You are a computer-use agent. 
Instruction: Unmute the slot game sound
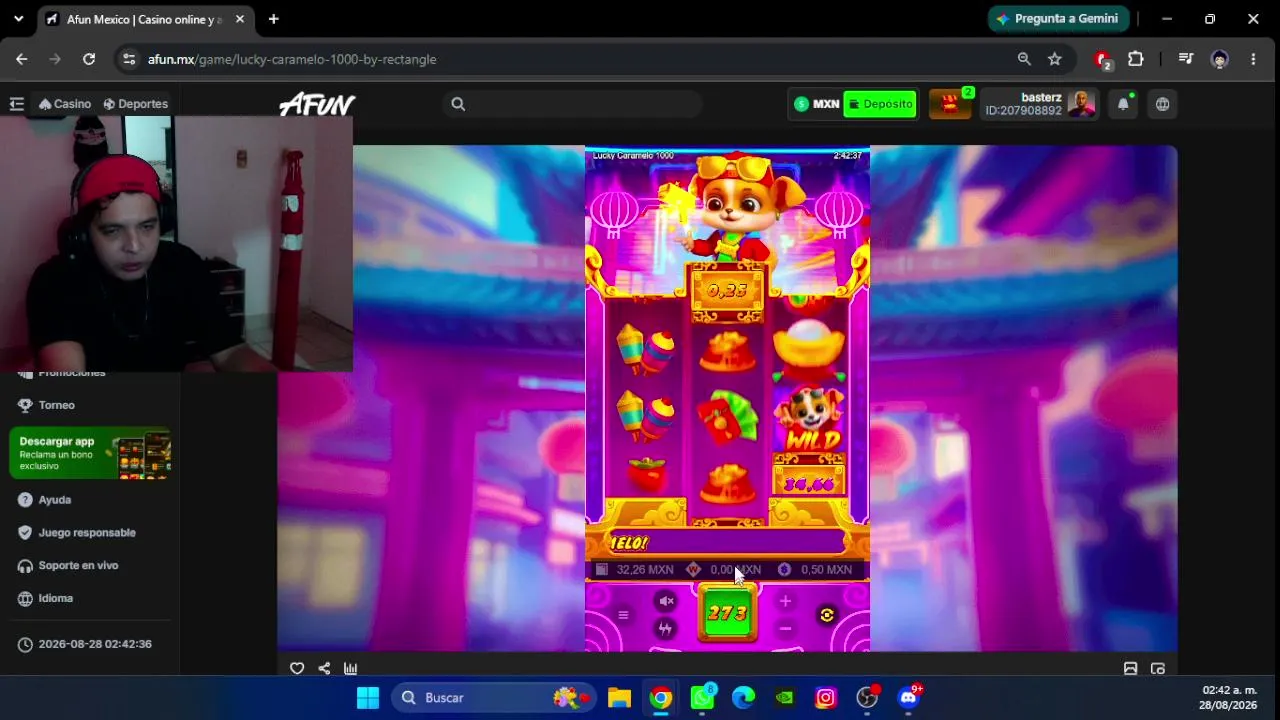(x=666, y=601)
